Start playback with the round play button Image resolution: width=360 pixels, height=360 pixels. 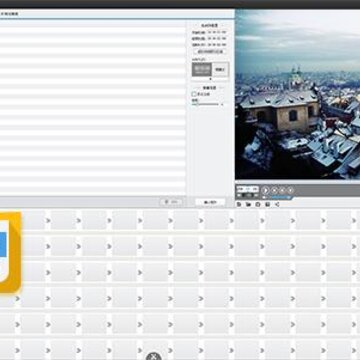coord(265,190)
